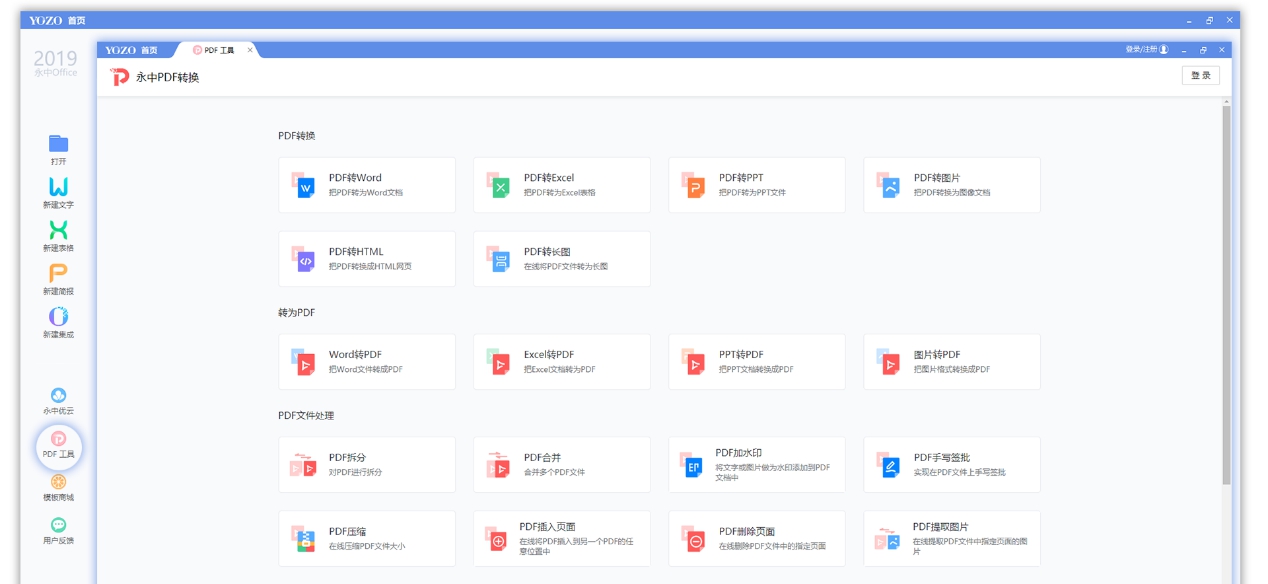Click the 新建集成 icon in sidebar

pos(58,316)
